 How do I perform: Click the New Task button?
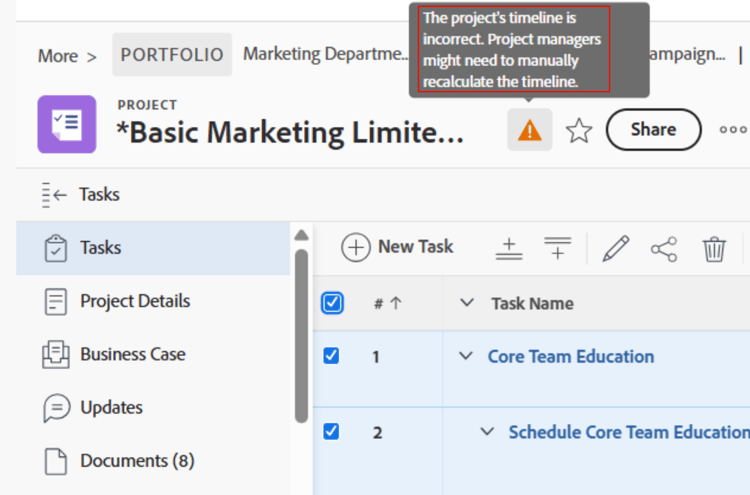[x=398, y=247]
